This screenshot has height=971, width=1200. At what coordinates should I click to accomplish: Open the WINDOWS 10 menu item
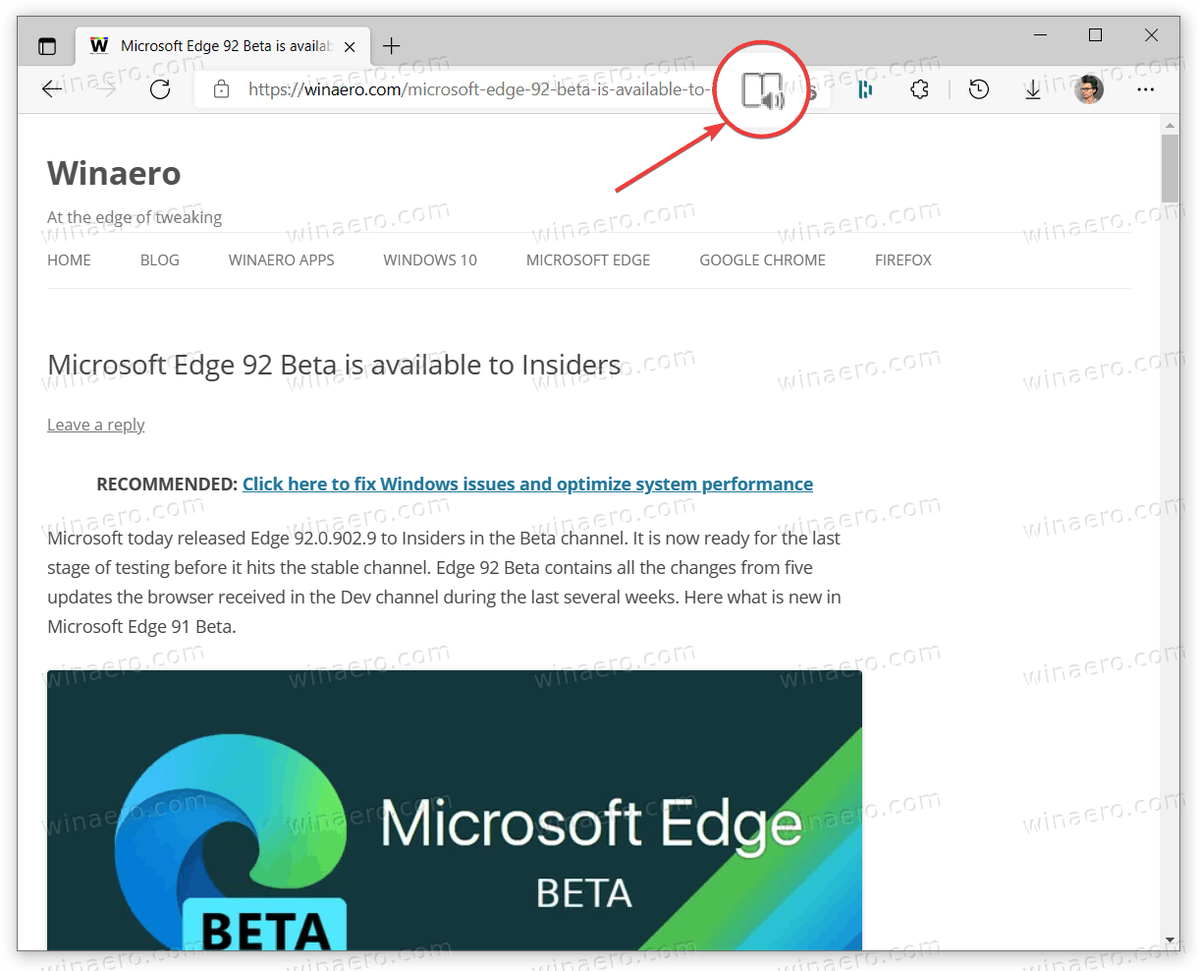pos(430,260)
